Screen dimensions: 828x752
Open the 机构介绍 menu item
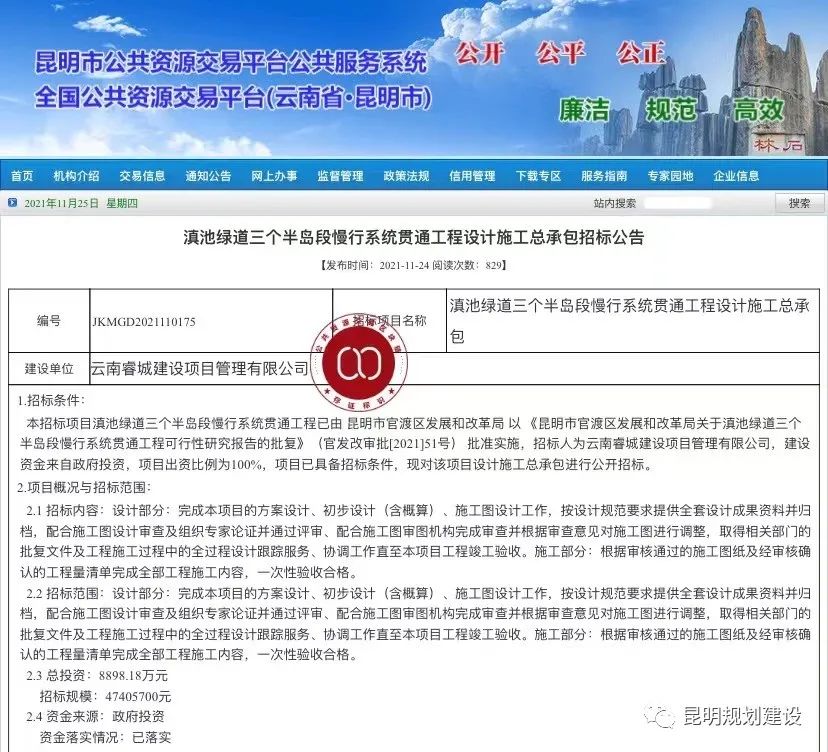(77, 176)
